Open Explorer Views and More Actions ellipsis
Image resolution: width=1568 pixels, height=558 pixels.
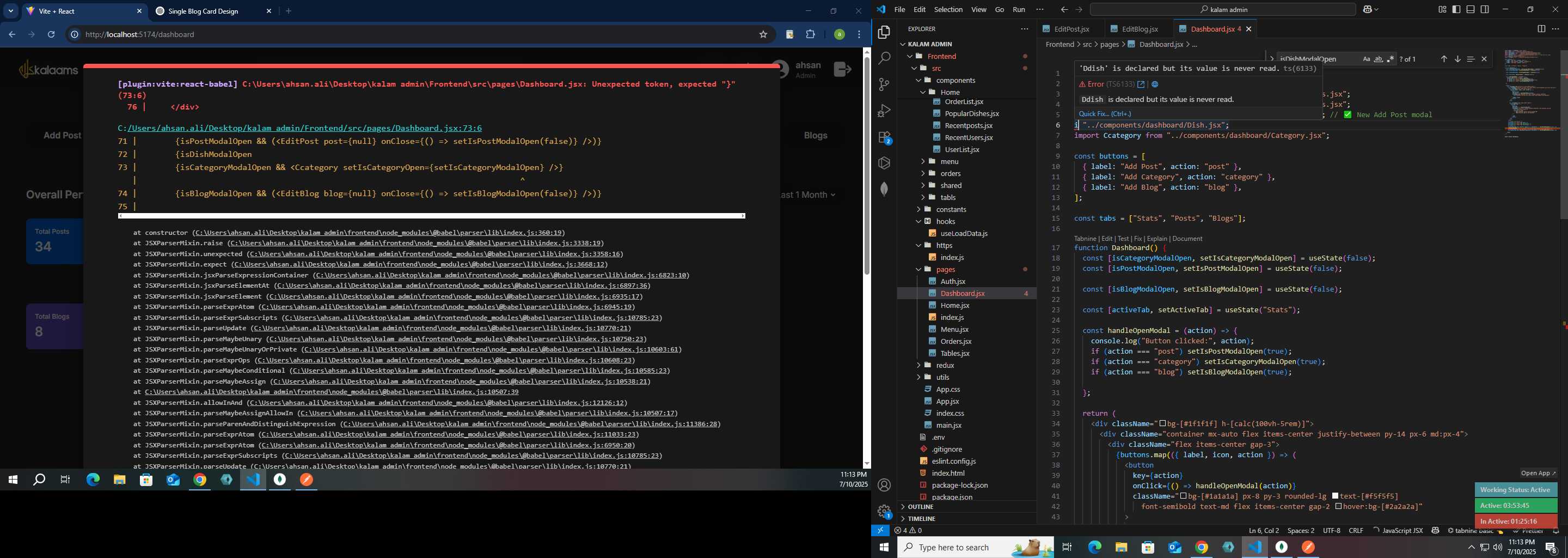pyautogui.click(x=1025, y=29)
